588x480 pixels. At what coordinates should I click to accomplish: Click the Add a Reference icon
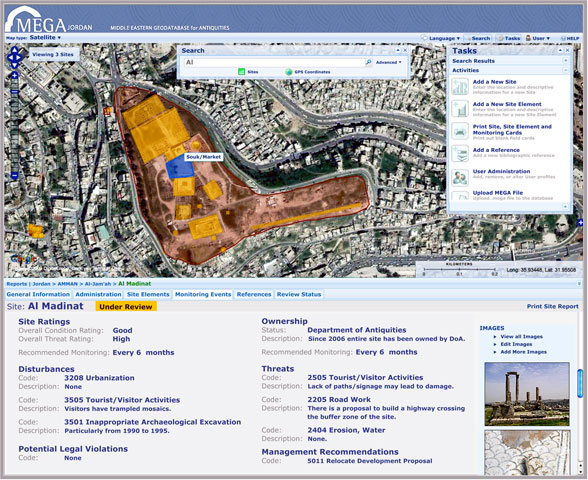pyautogui.click(x=460, y=153)
